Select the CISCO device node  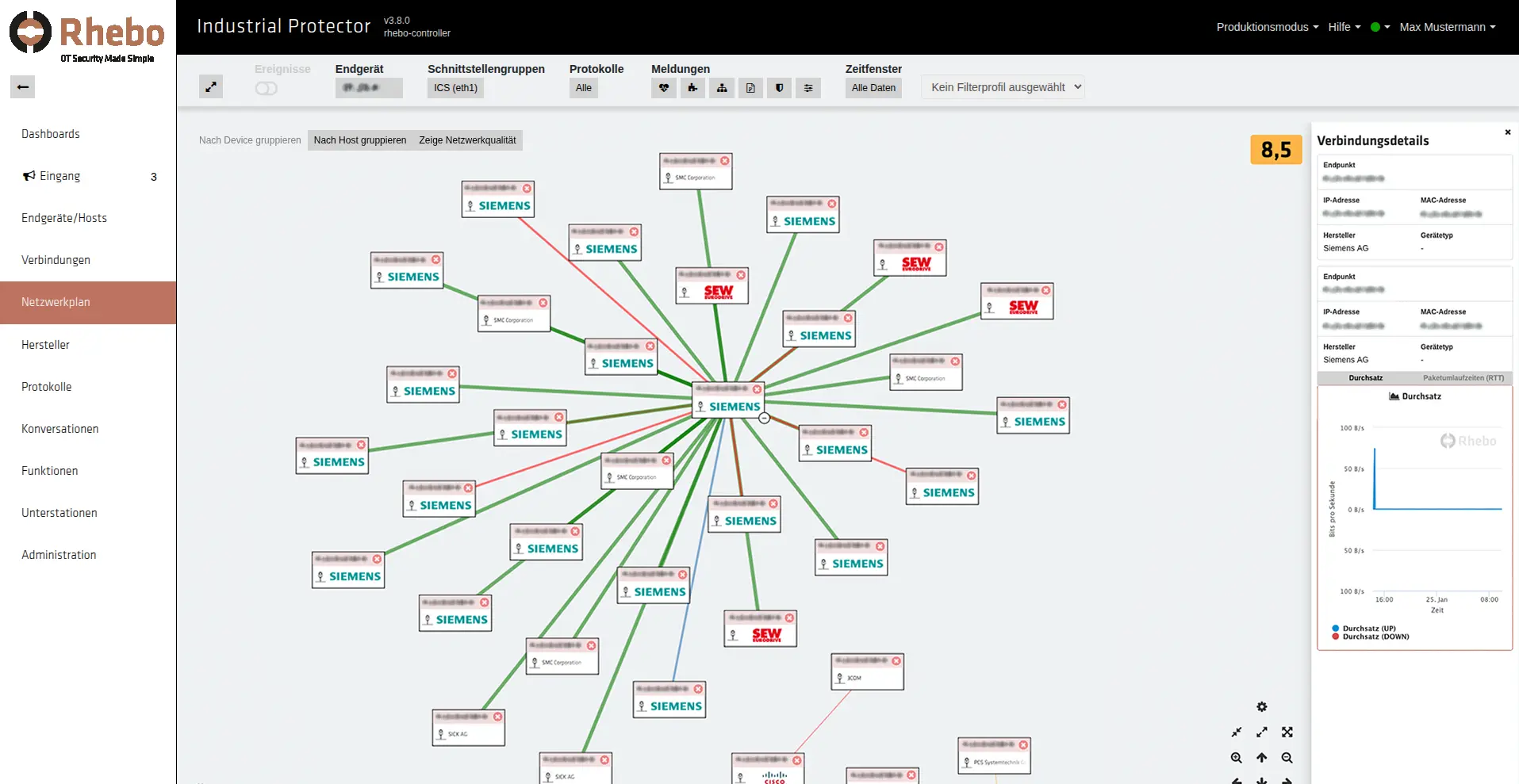click(768, 769)
